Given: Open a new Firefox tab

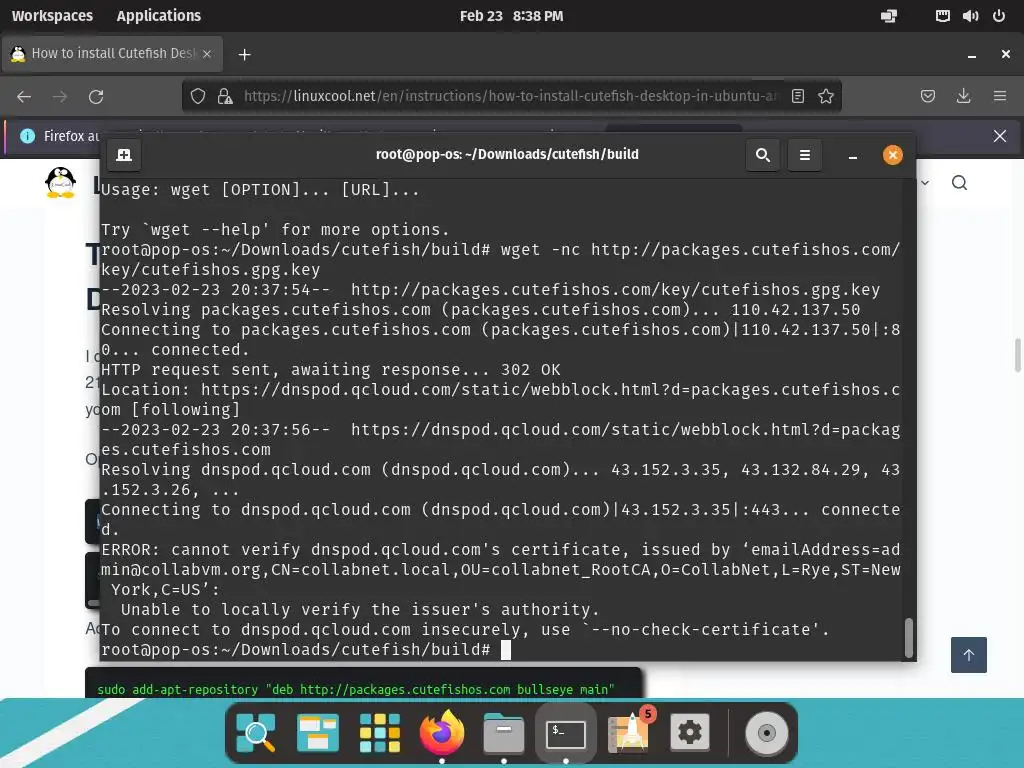Looking at the screenshot, I should click(x=244, y=54).
